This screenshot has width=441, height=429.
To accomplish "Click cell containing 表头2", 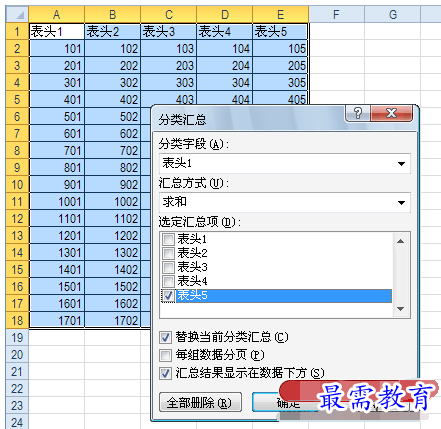I will (x=113, y=32).
